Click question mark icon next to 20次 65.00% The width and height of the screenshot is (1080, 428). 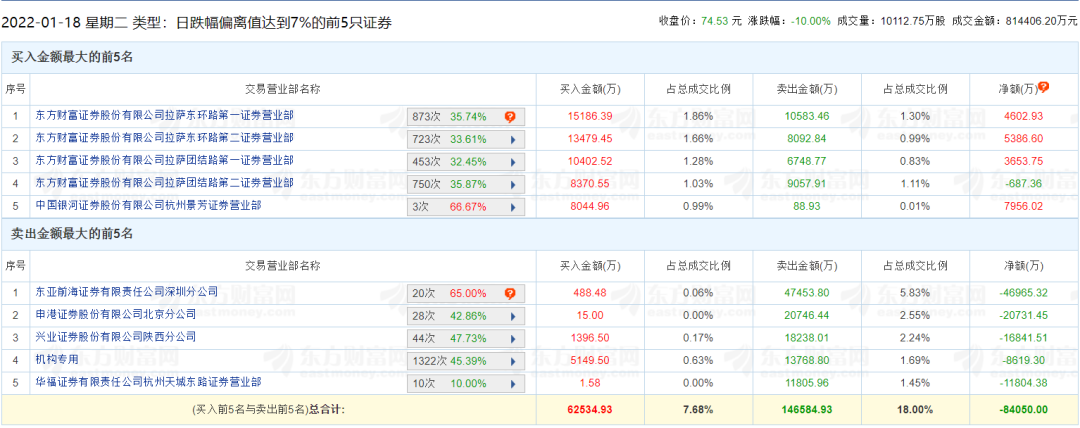point(510,294)
